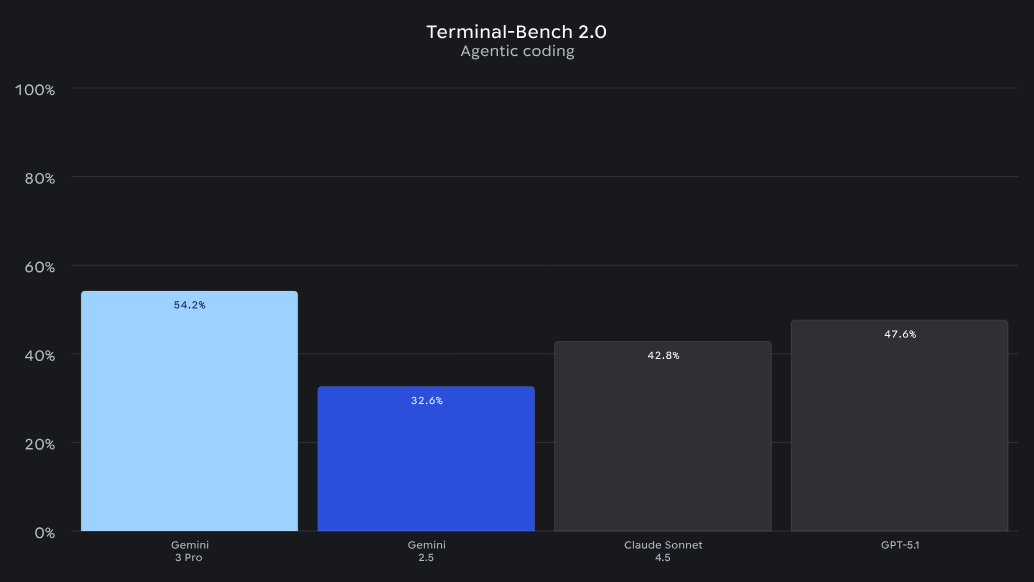Select the Gemini 2.5 axis label
The height and width of the screenshot is (582, 1034).
(426, 551)
